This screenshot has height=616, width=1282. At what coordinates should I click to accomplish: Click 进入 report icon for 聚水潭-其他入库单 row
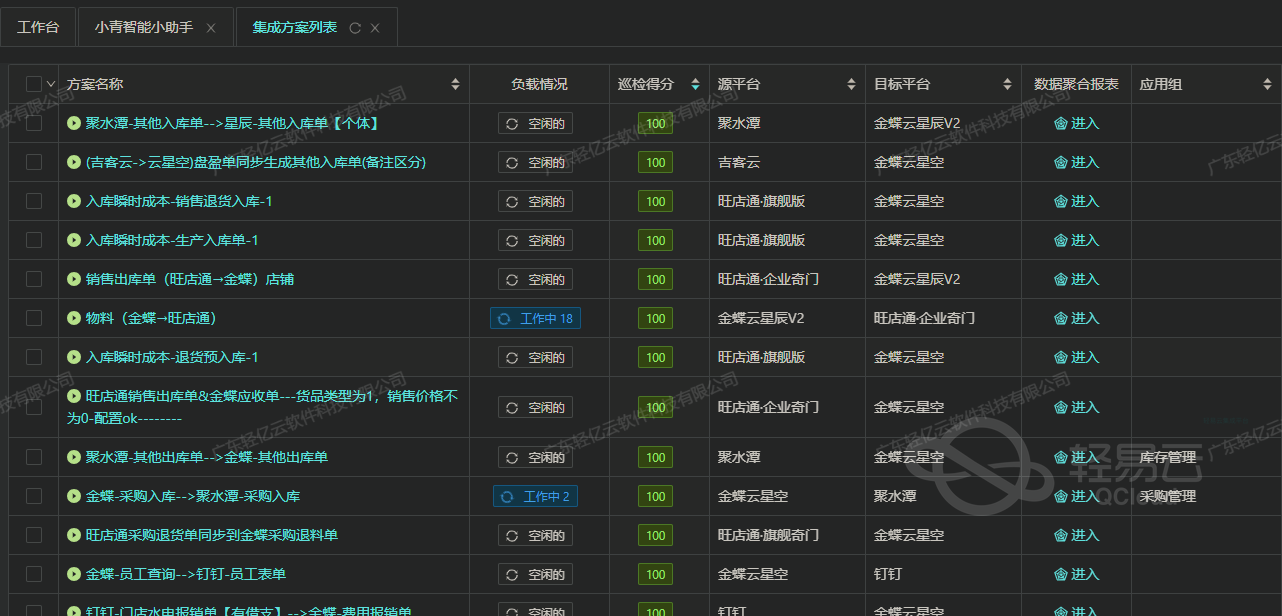click(x=1061, y=123)
